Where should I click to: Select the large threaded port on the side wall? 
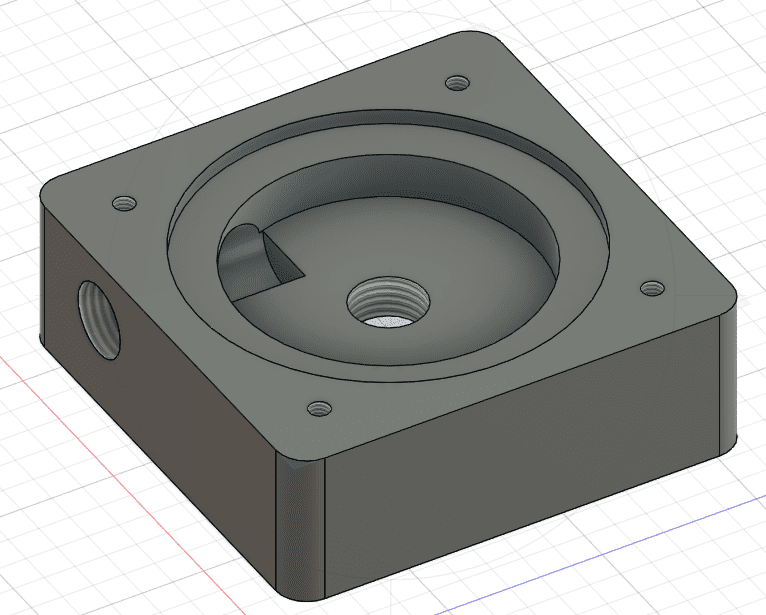coord(99,320)
